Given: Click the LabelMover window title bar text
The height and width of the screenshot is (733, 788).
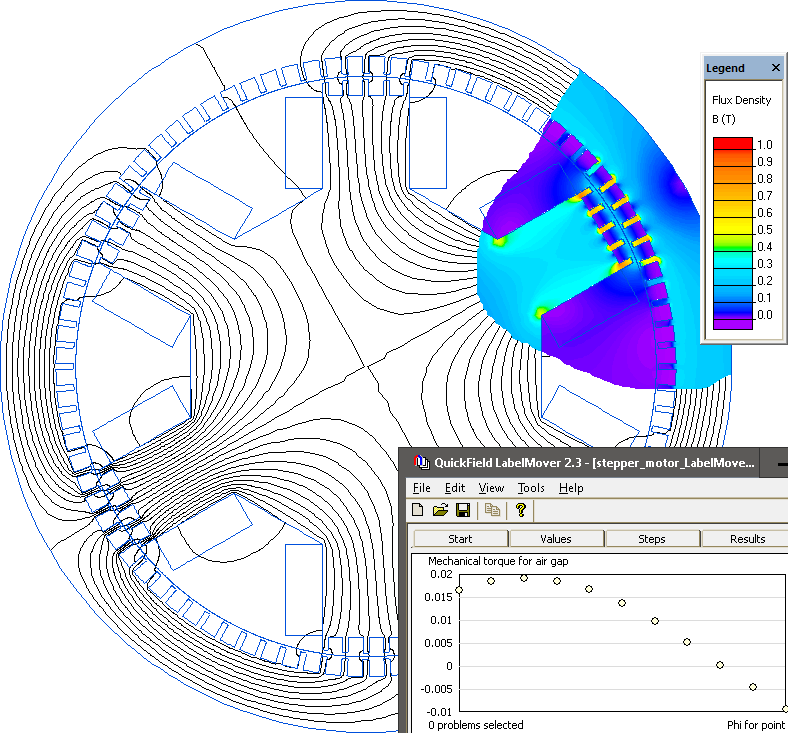Looking at the screenshot, I should pyautogui.click(x=594, y=463).
